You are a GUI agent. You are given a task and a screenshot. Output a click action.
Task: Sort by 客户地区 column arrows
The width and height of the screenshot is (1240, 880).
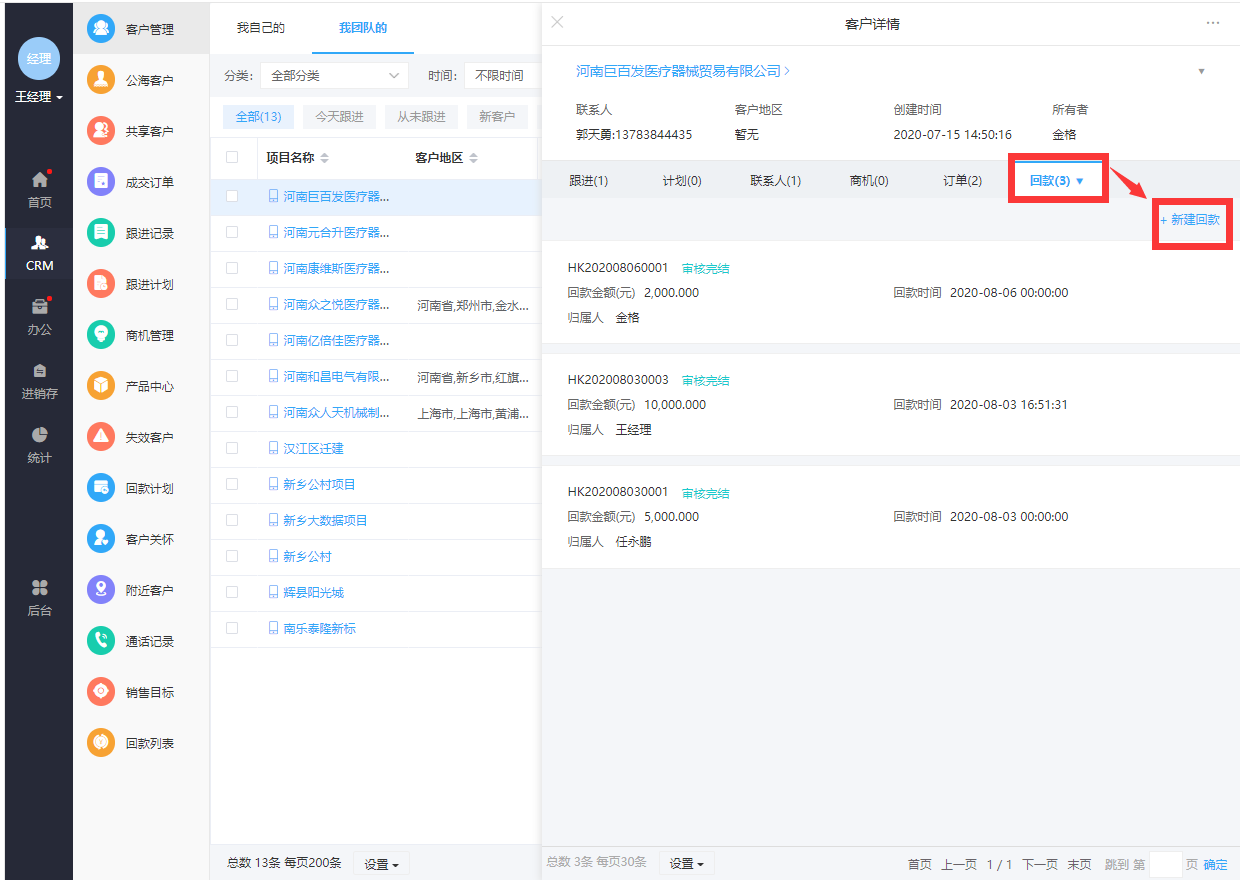point(474,158)
